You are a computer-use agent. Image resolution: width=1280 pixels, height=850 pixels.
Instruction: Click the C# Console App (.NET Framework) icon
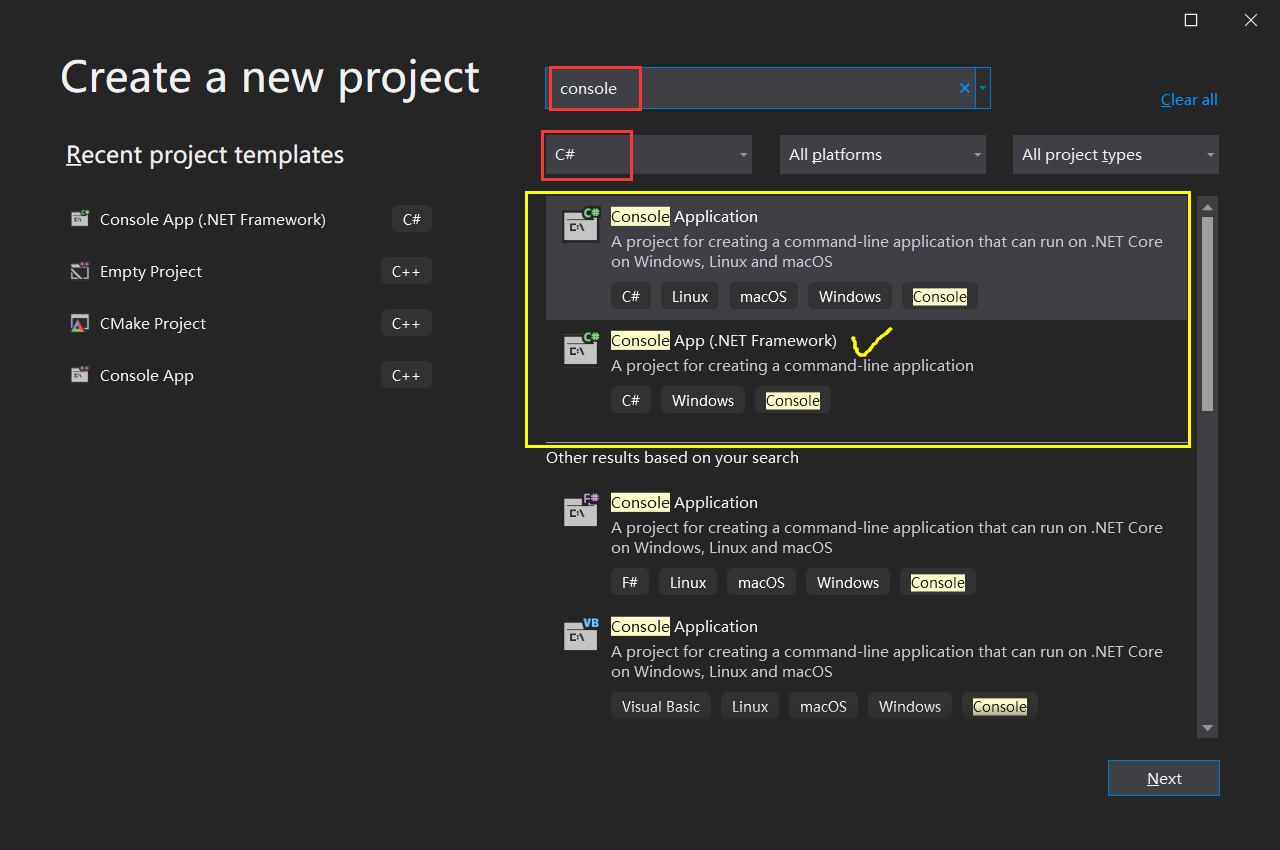580,349
